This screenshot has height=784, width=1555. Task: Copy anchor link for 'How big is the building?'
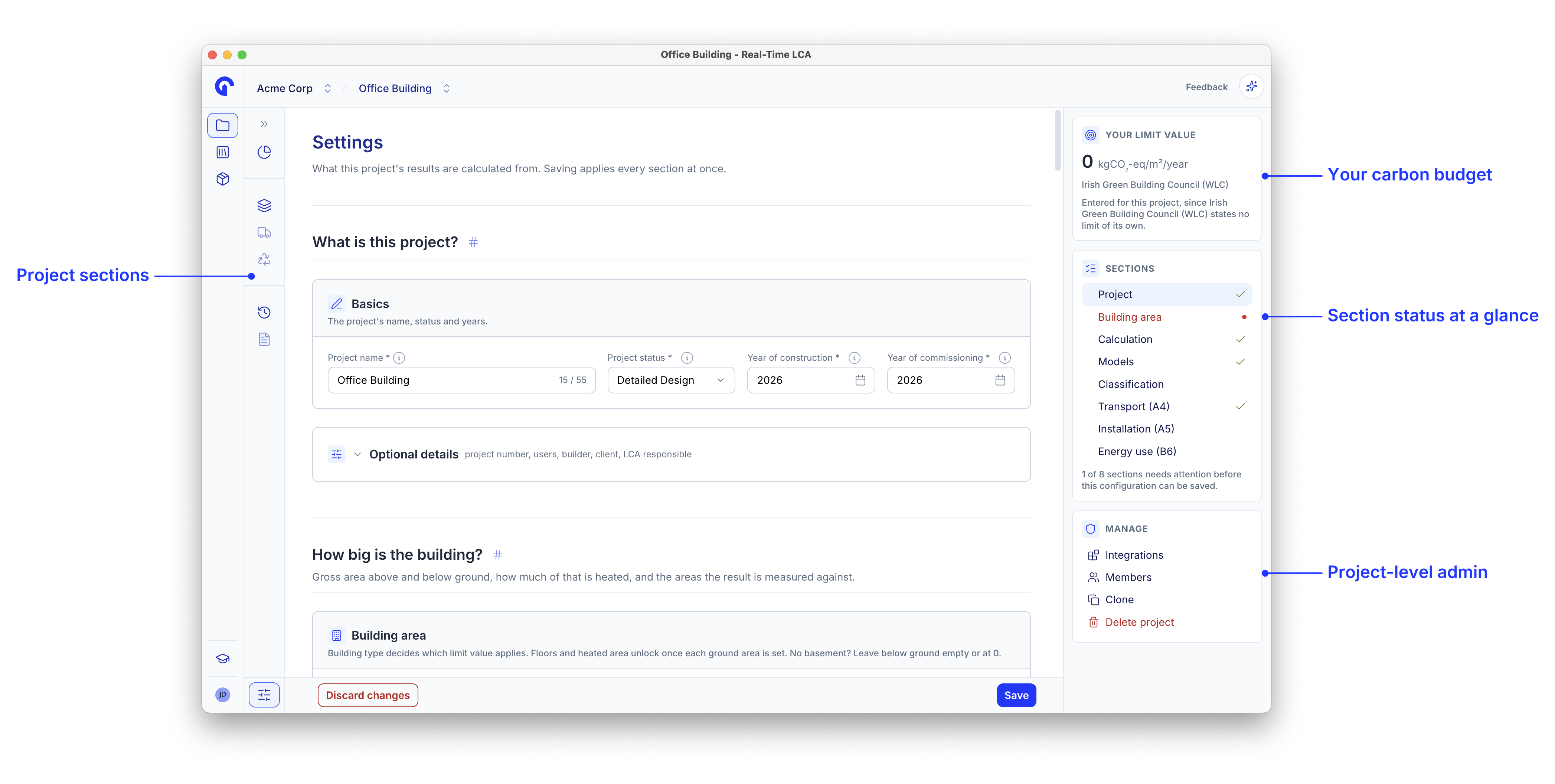click(x=497, y=555)
